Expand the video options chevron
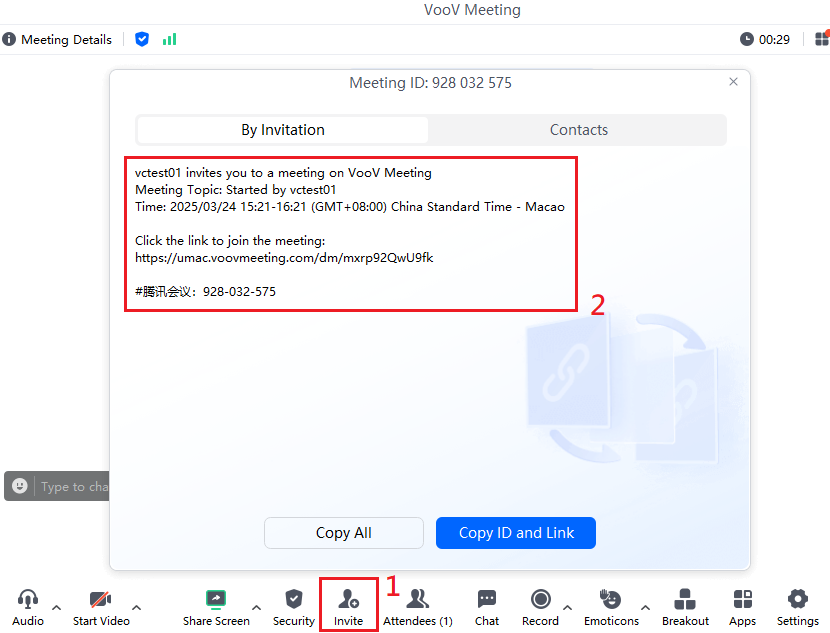Viewport: 830px width, 633px height. click(x=137, y=608)
